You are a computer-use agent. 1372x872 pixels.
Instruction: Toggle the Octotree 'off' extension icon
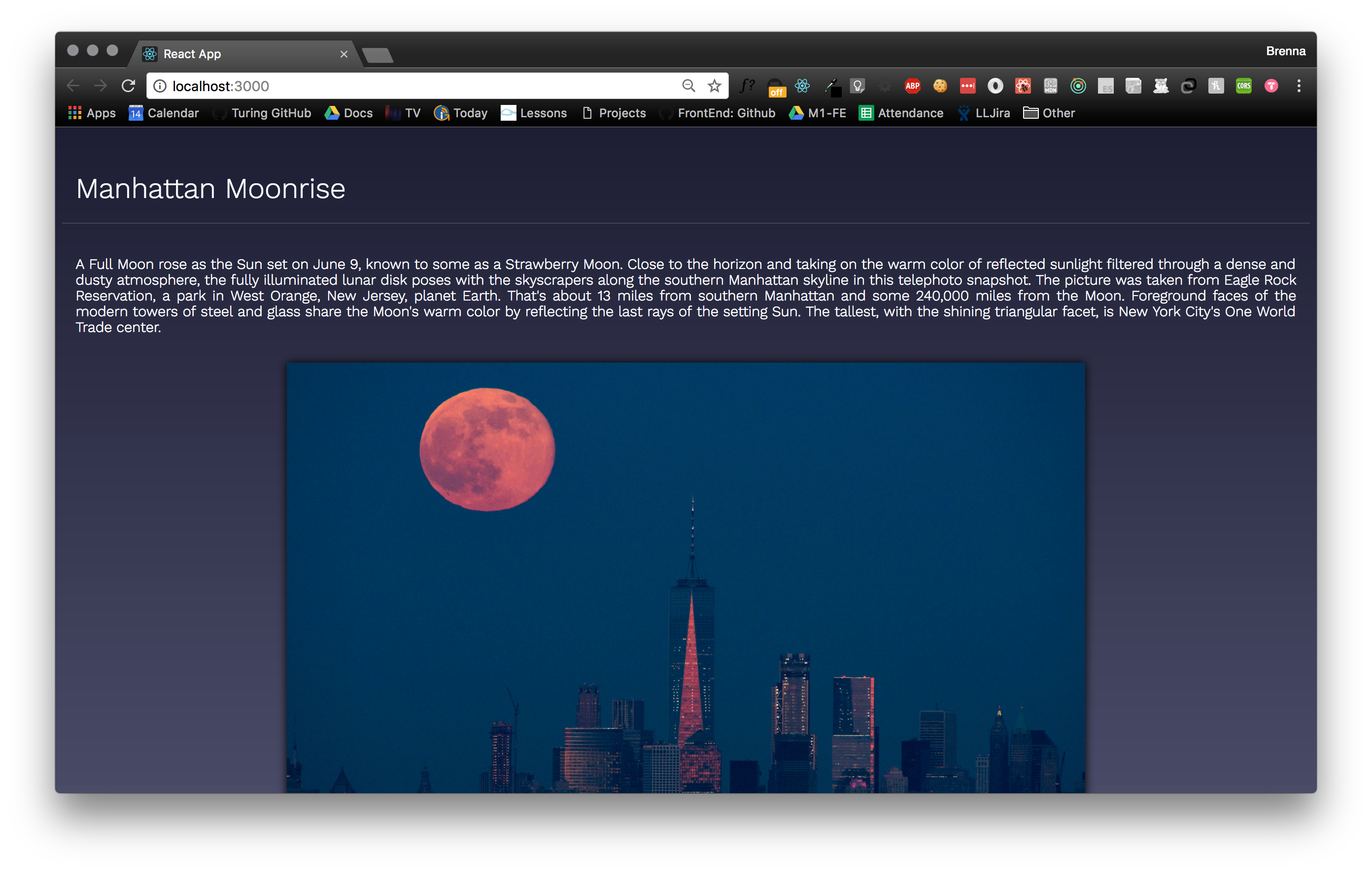[776, 87]
